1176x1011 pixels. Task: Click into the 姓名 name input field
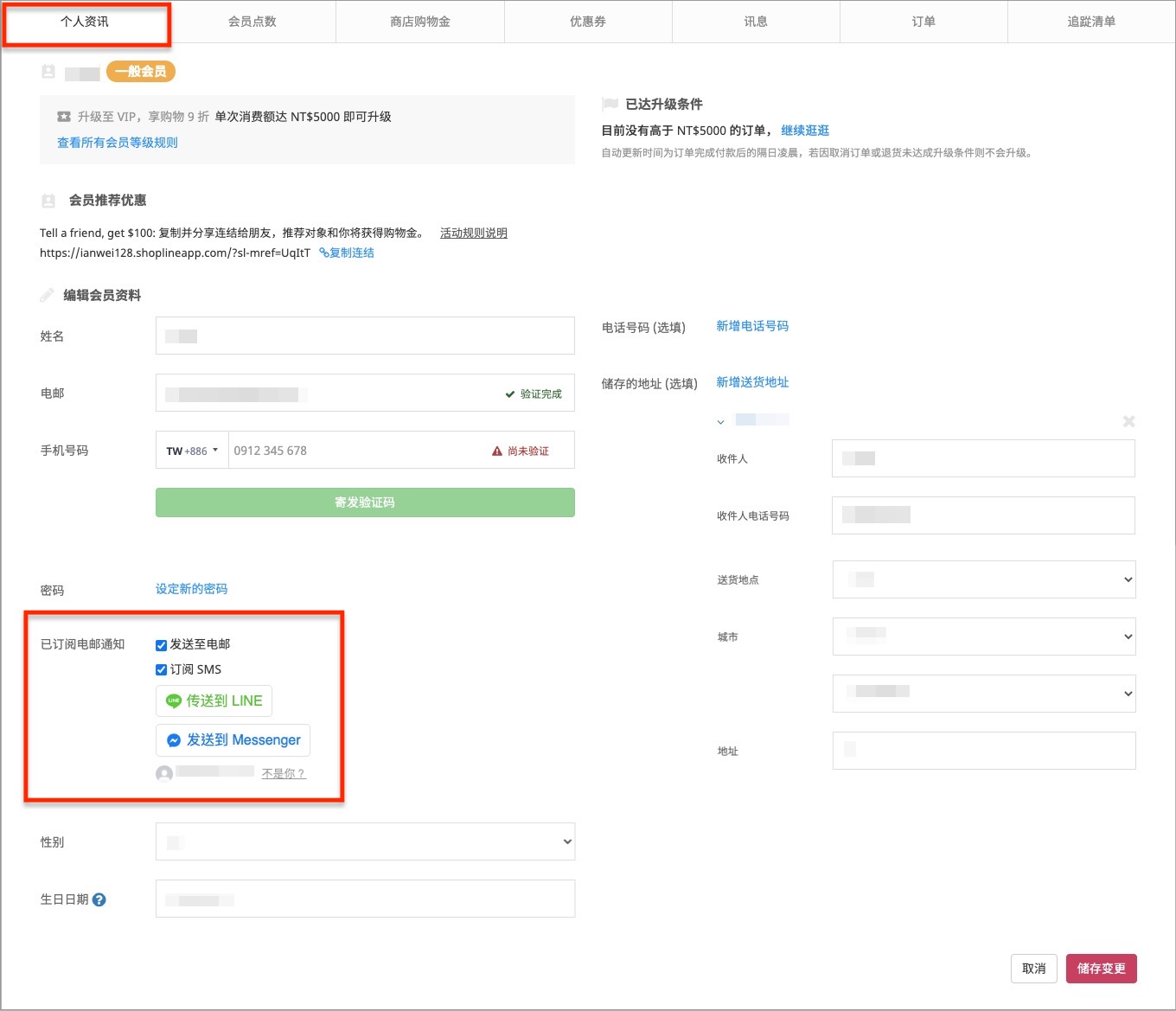[365, 336]
